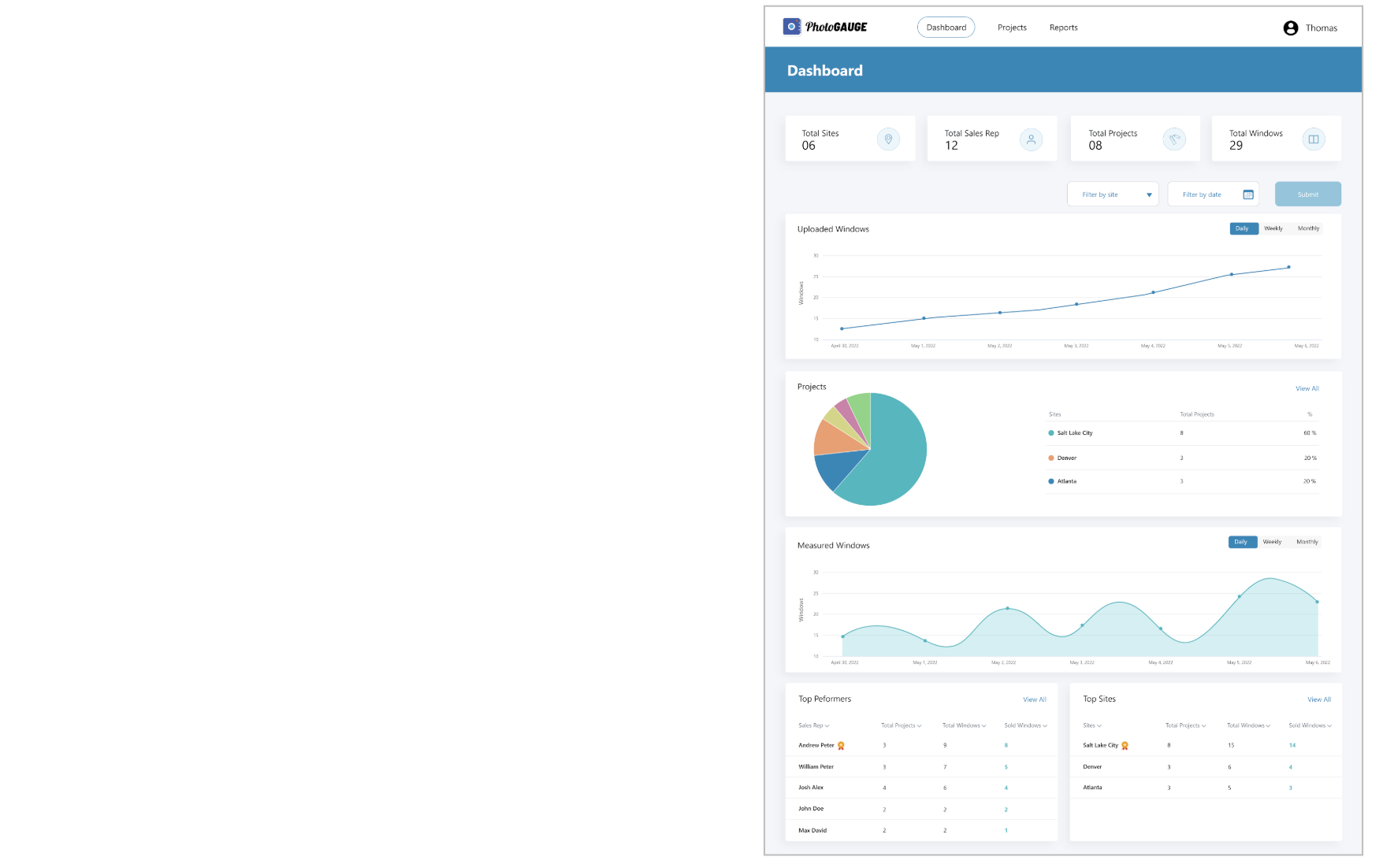Sort Top Performers by Total Projects

(x=901, y=725)
